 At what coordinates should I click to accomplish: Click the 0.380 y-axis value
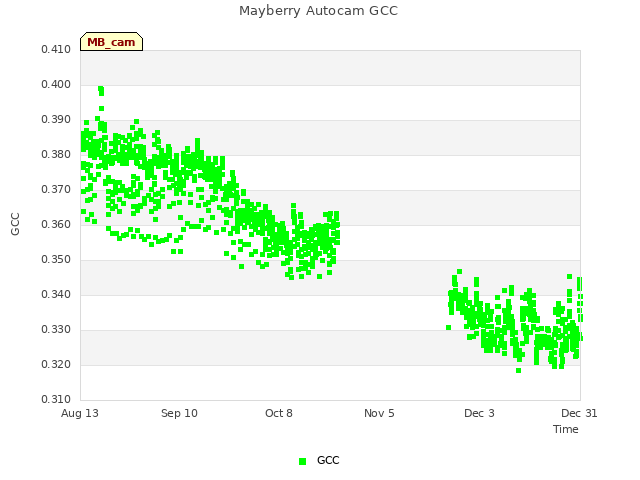(56, 155)
